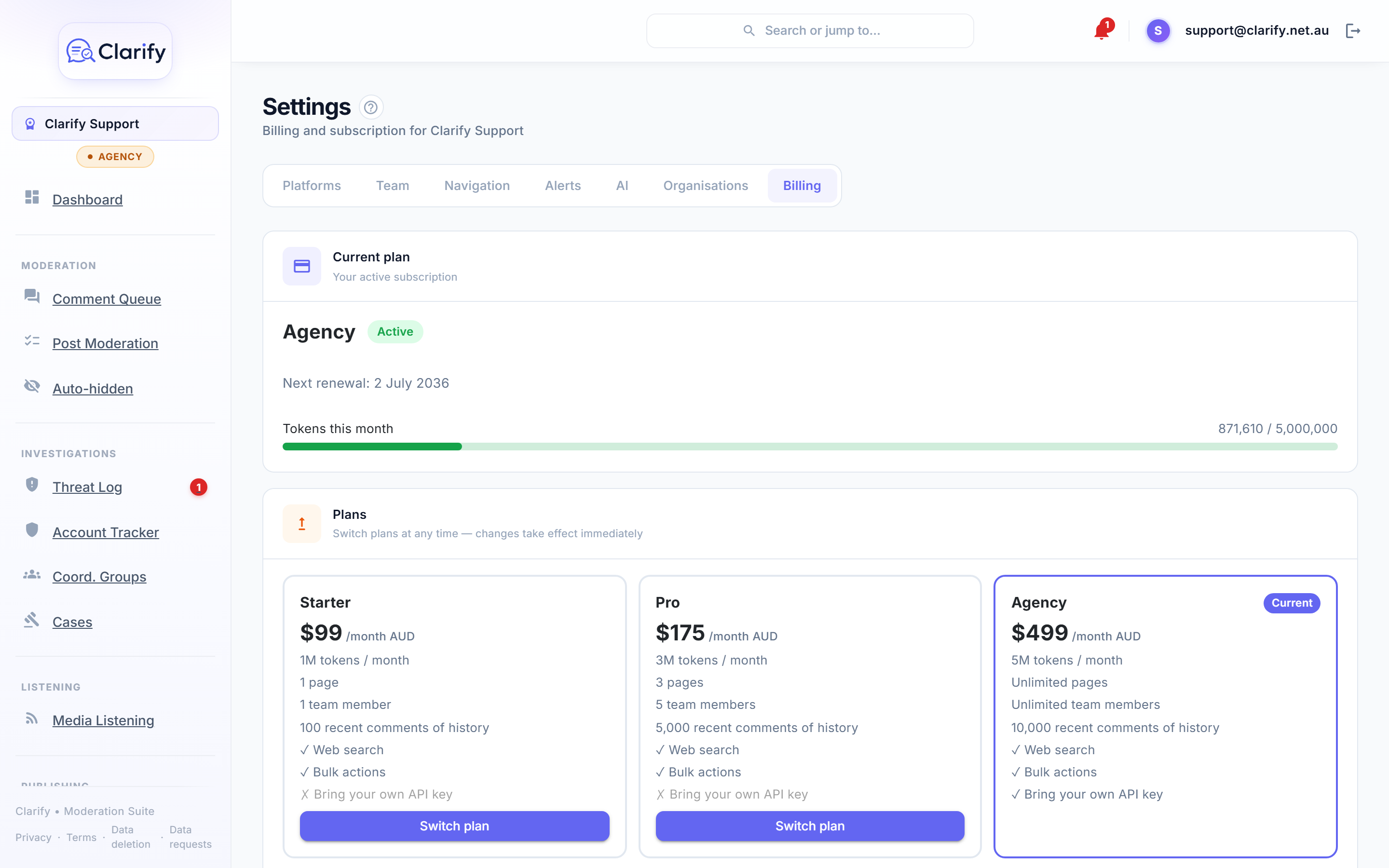Click the Comment Queue chat icon
1389x868 pixels.
[32, 296]
